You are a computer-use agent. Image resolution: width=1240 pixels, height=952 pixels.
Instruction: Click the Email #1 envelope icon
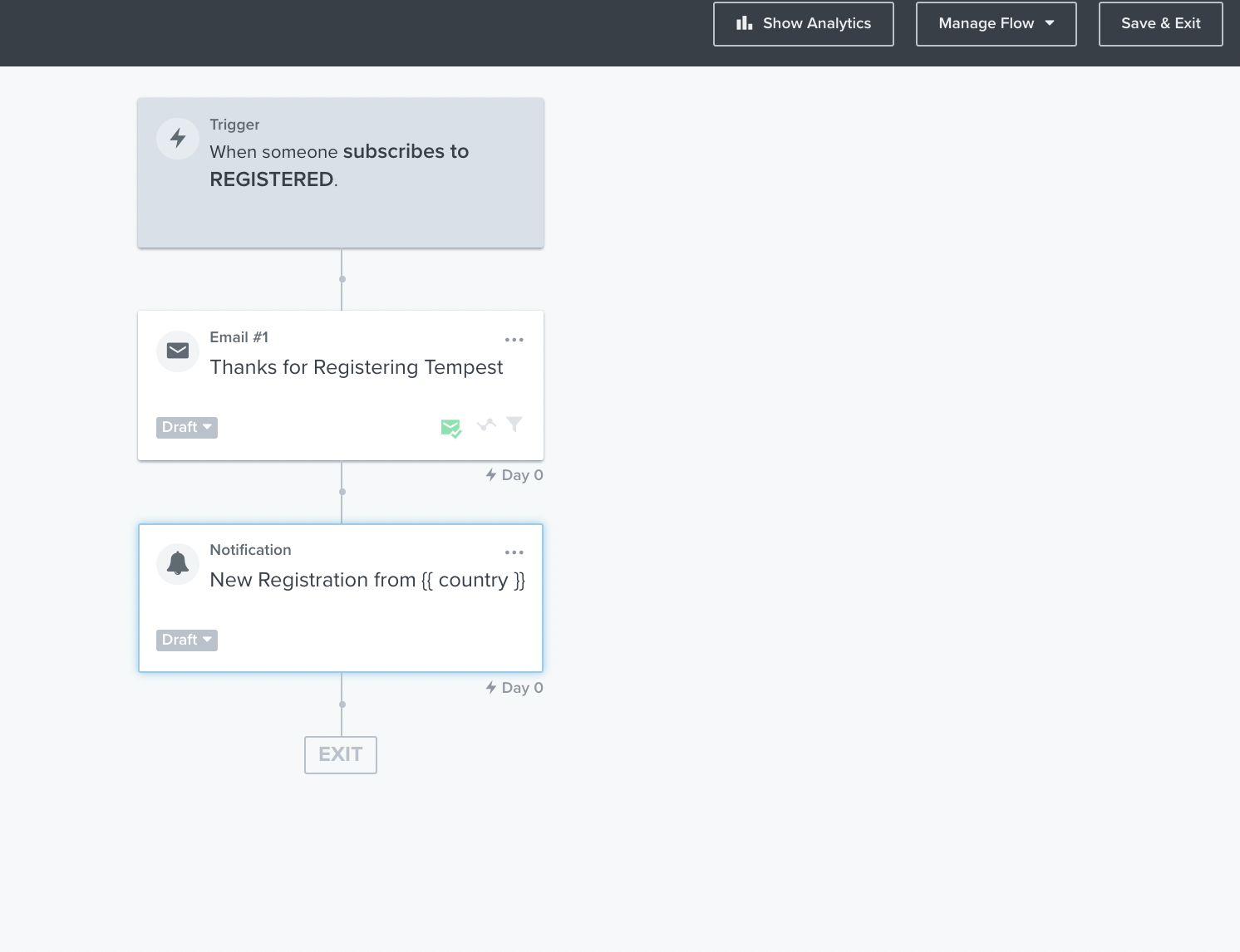click(178, 351)
